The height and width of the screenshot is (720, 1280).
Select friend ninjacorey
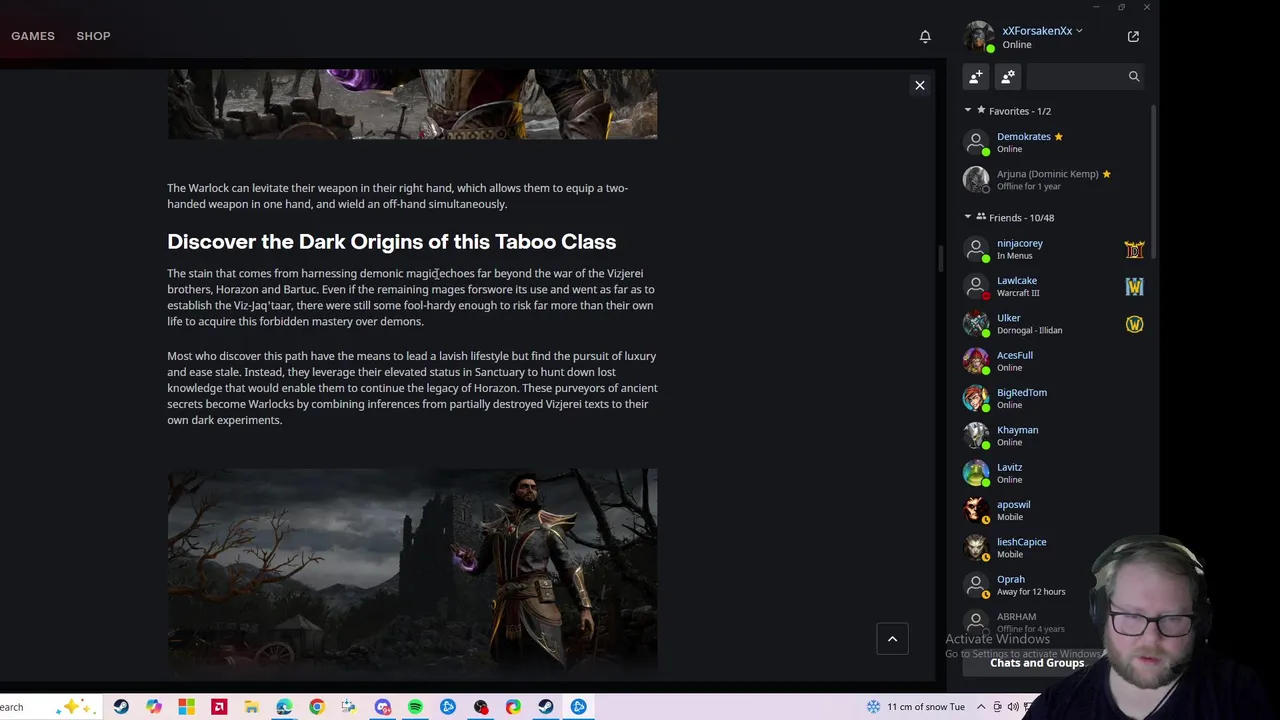1054,249
